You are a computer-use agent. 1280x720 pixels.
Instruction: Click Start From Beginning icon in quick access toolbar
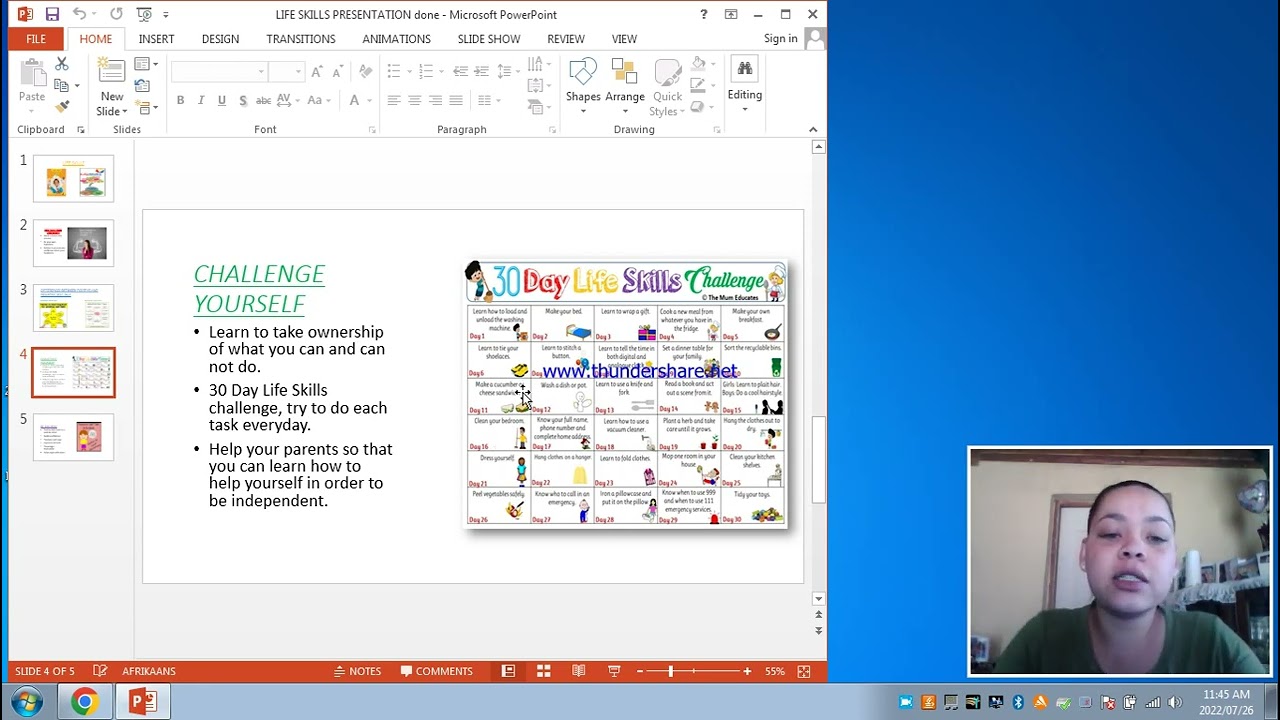[x=144, y=14]
